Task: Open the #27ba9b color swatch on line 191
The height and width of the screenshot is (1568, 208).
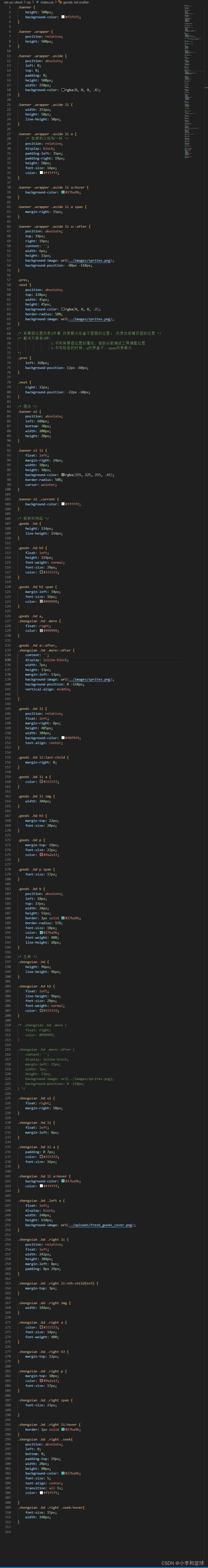Action: (x=41, y=933)
